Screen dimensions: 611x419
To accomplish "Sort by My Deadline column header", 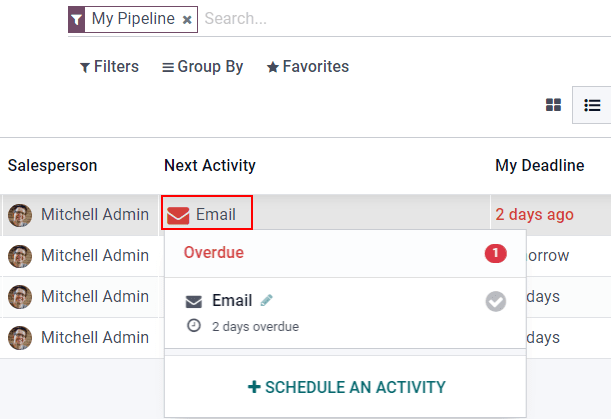I will click(539, 166).
